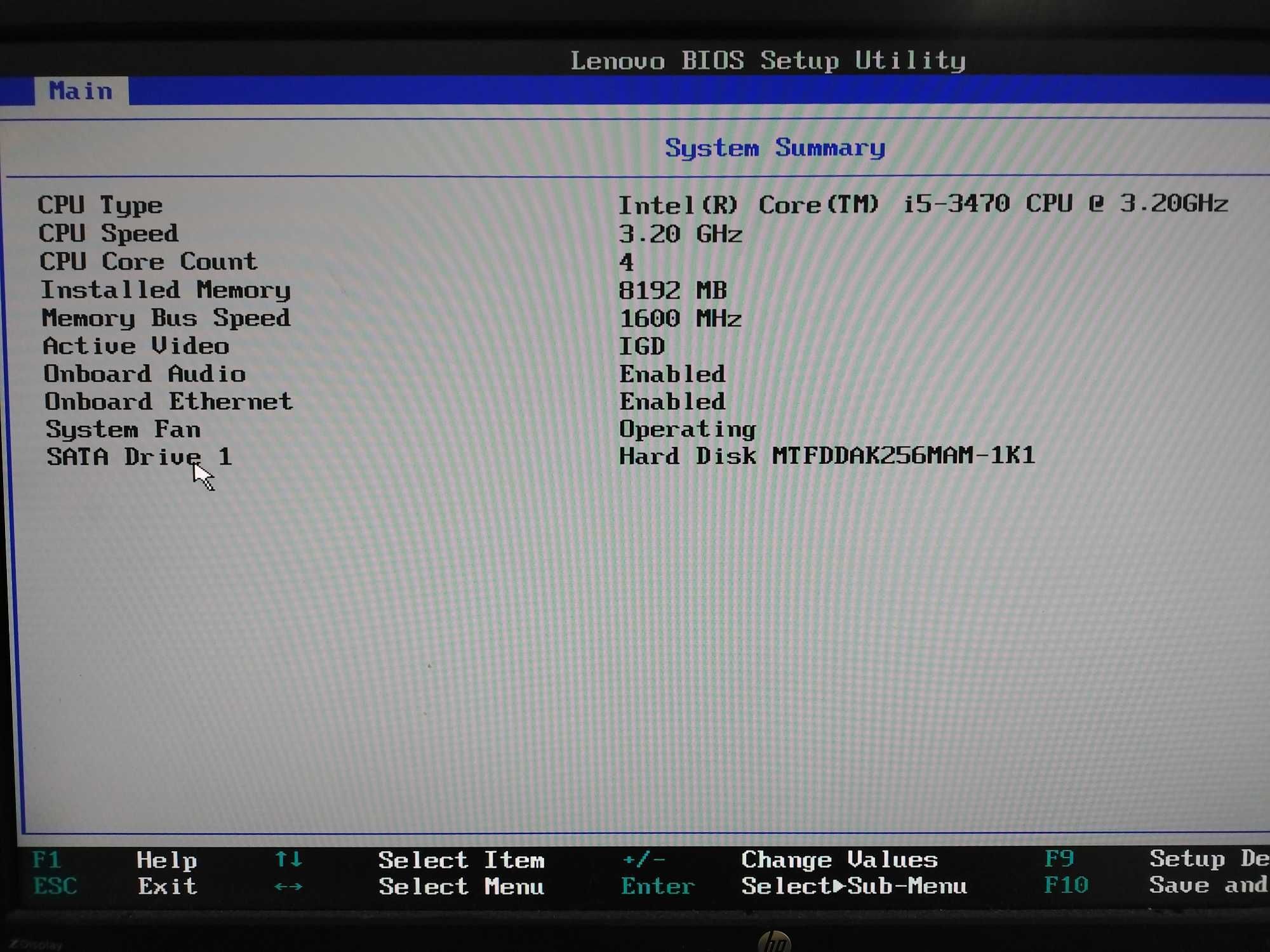Click the Operating fan status value
Image resolution: width=1270 pixels, height=952 pixels.
[688, 430]
